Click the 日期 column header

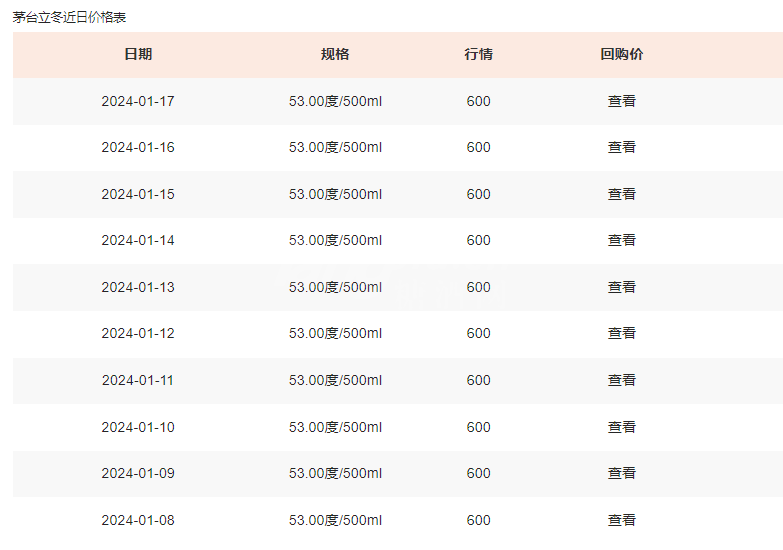click(x=138, y=54)
